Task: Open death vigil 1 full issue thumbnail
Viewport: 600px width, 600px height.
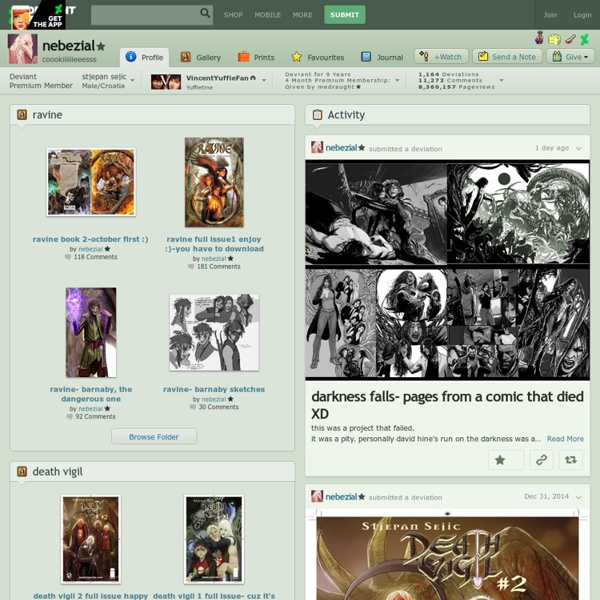Action: (x=214, y=539)
